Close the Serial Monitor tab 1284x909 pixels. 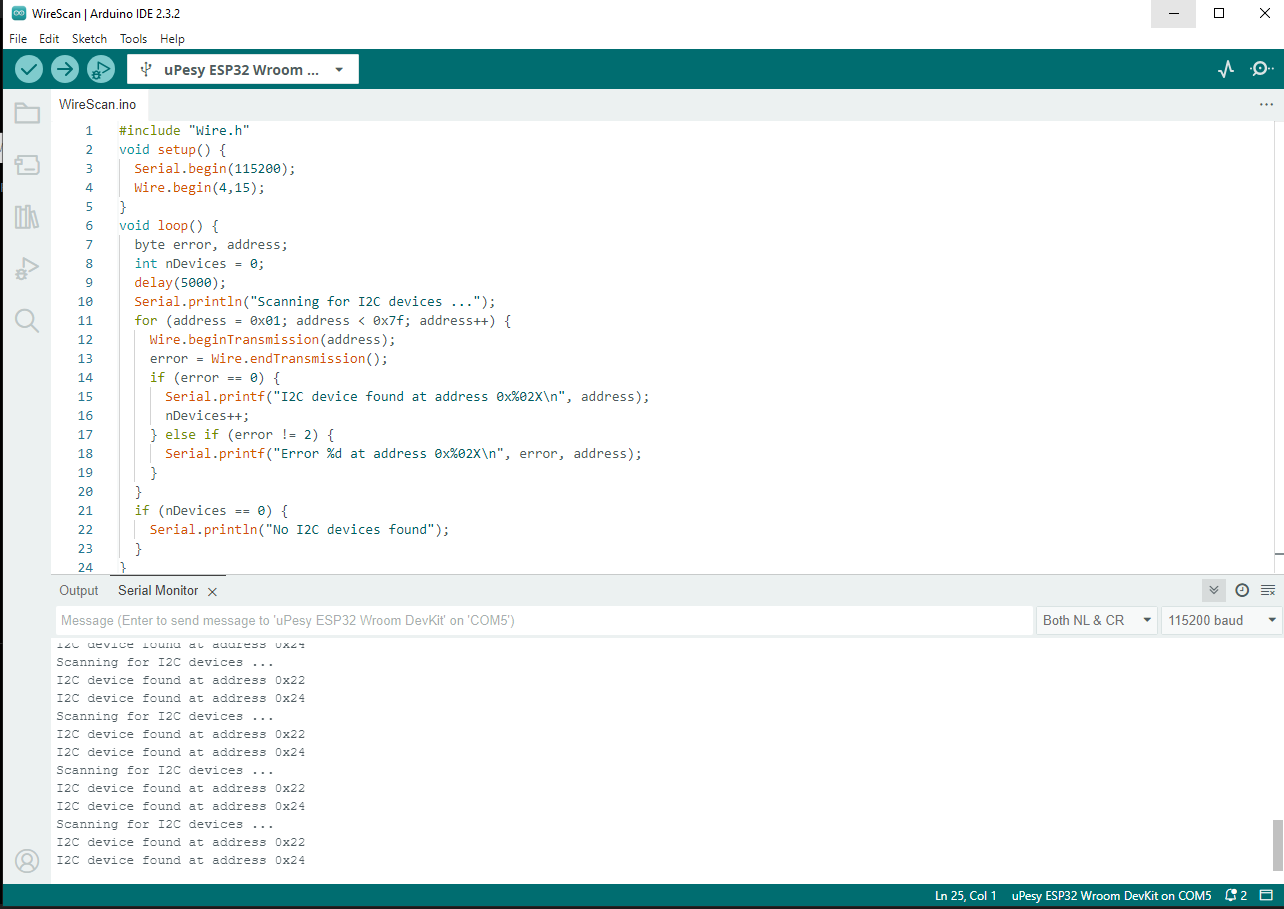(212, 592)
